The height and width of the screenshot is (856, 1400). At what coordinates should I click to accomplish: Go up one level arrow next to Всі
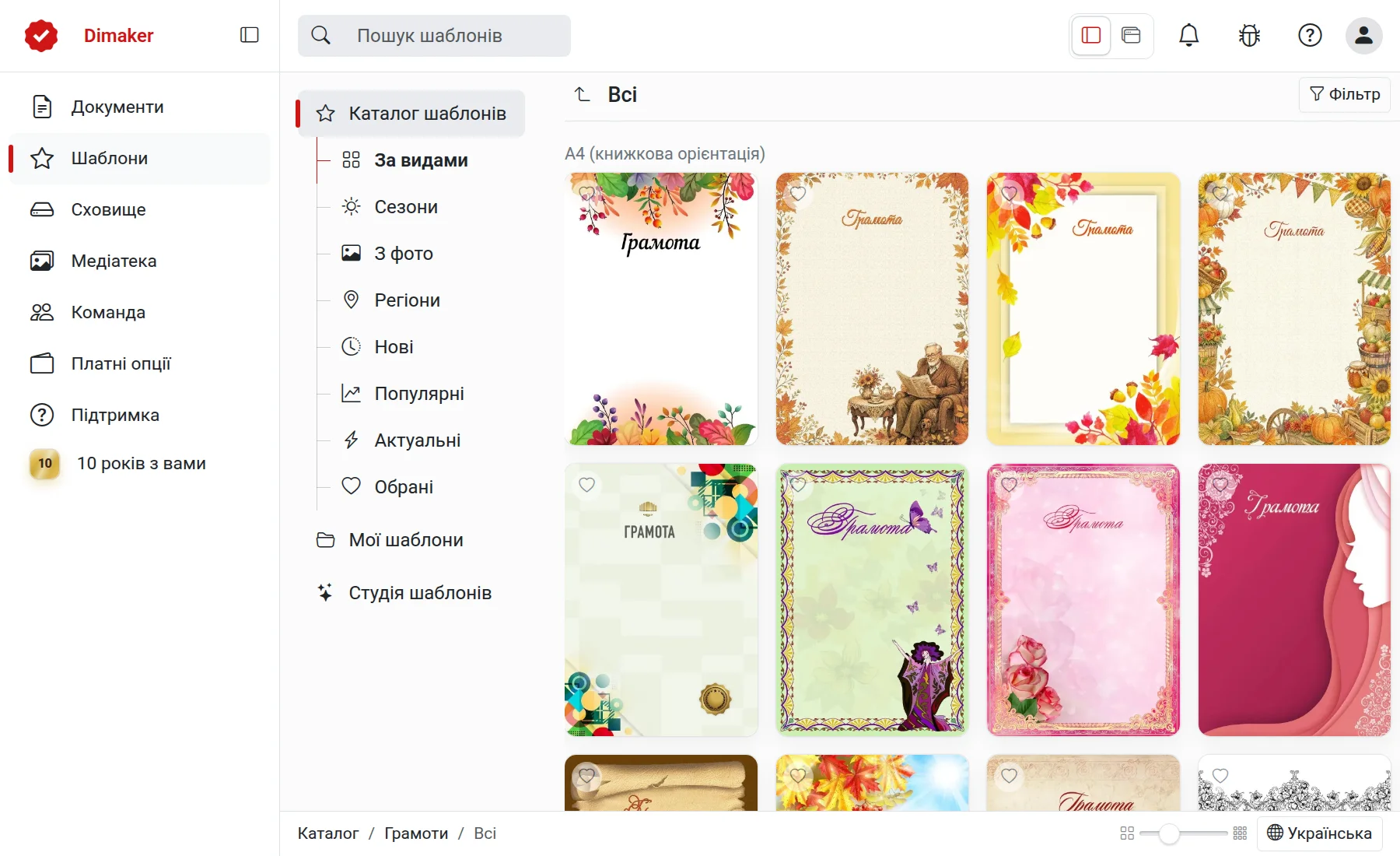tap(583, 95)
